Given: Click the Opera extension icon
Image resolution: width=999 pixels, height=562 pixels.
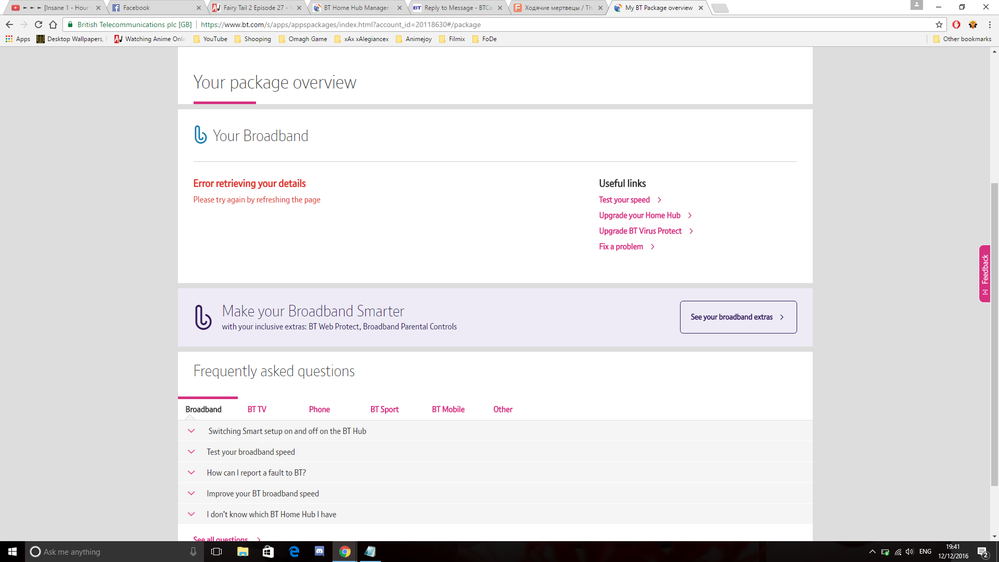Looking at the screenshot, I should click(956, 24).
